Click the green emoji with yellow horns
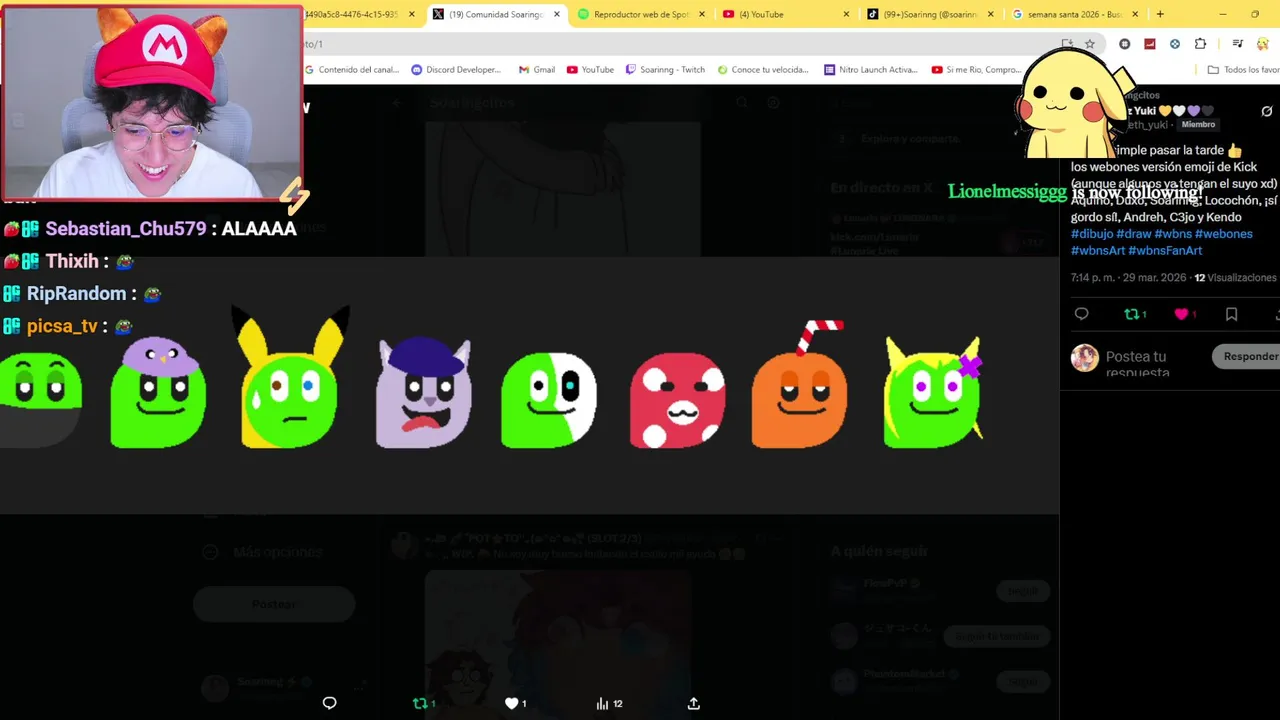Screen dimensions: 1280x720 933,392
